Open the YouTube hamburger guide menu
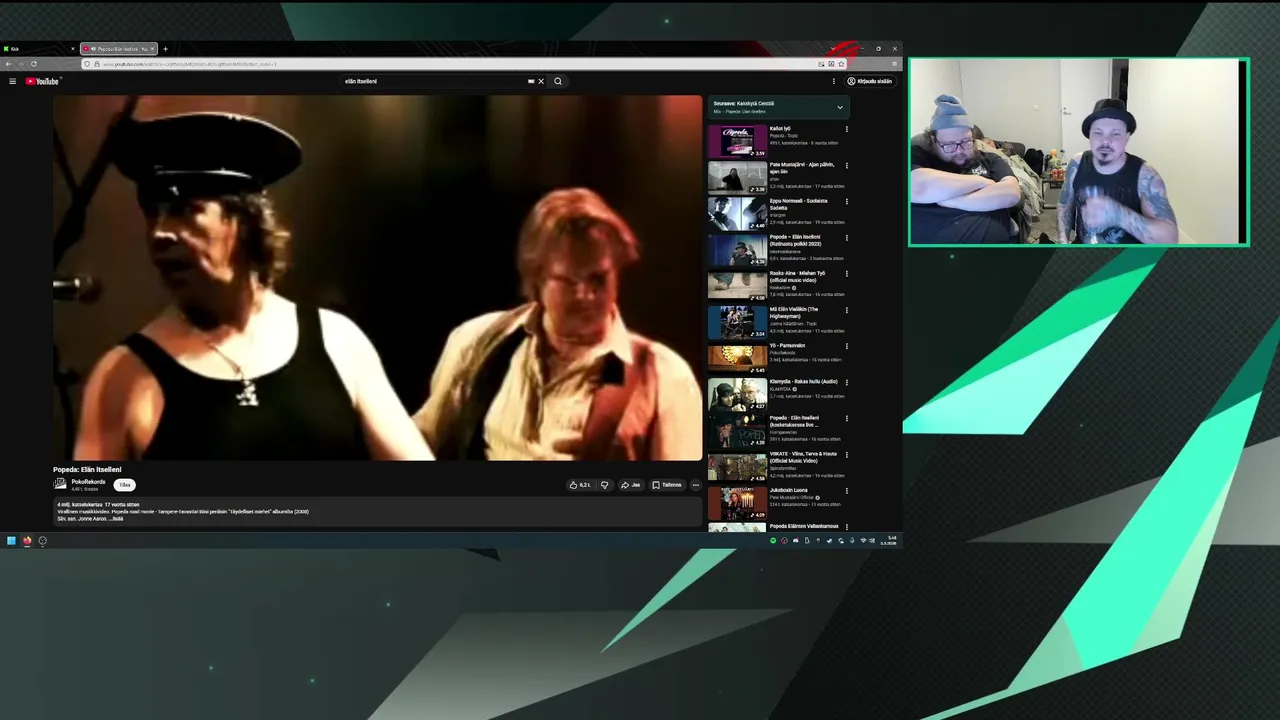Viewport: 1280px width, 720px height. coord(12,81)
